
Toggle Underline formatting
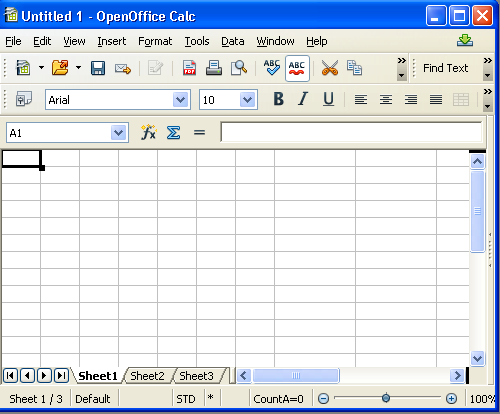[328, 99]
